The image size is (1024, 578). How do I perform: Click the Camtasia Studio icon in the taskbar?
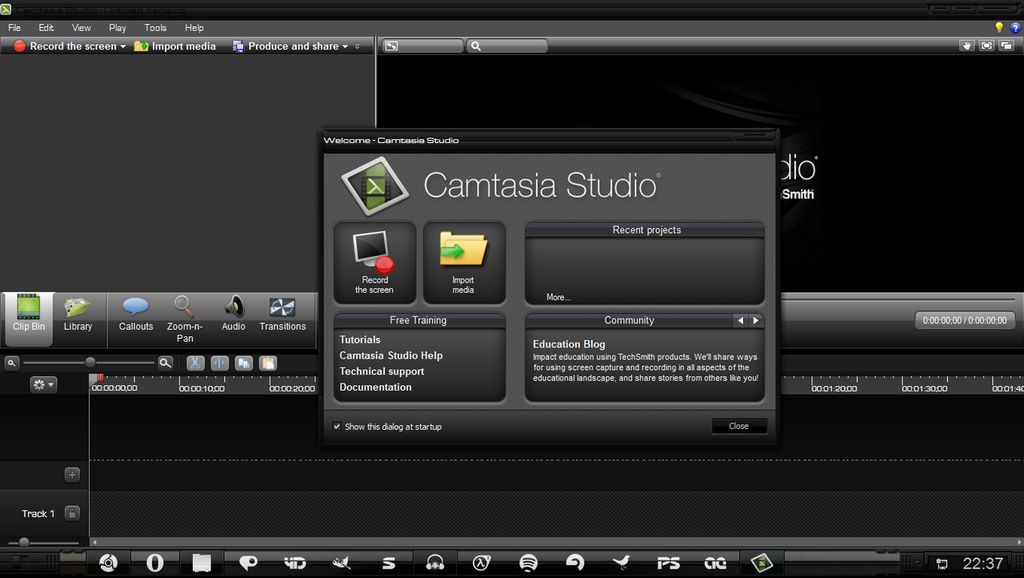[x=762, y=562]
